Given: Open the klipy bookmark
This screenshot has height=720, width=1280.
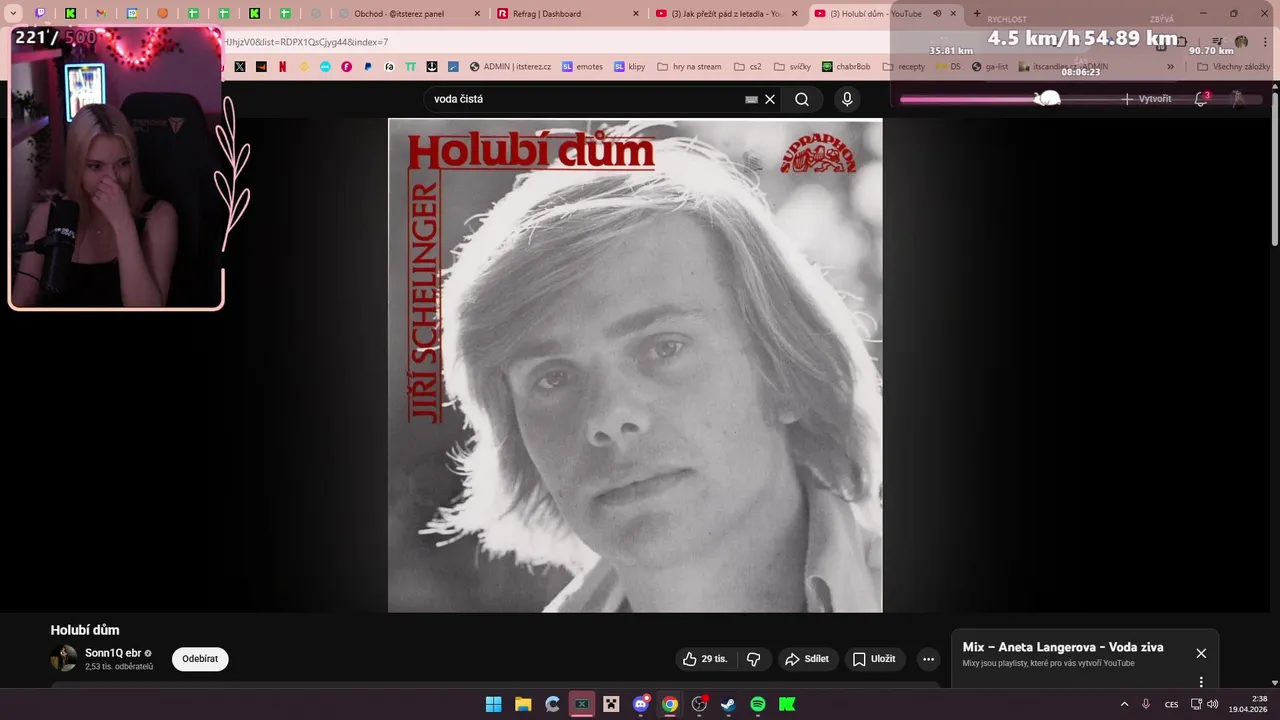Looking at the screenshot, I should [x=630, y=67].
